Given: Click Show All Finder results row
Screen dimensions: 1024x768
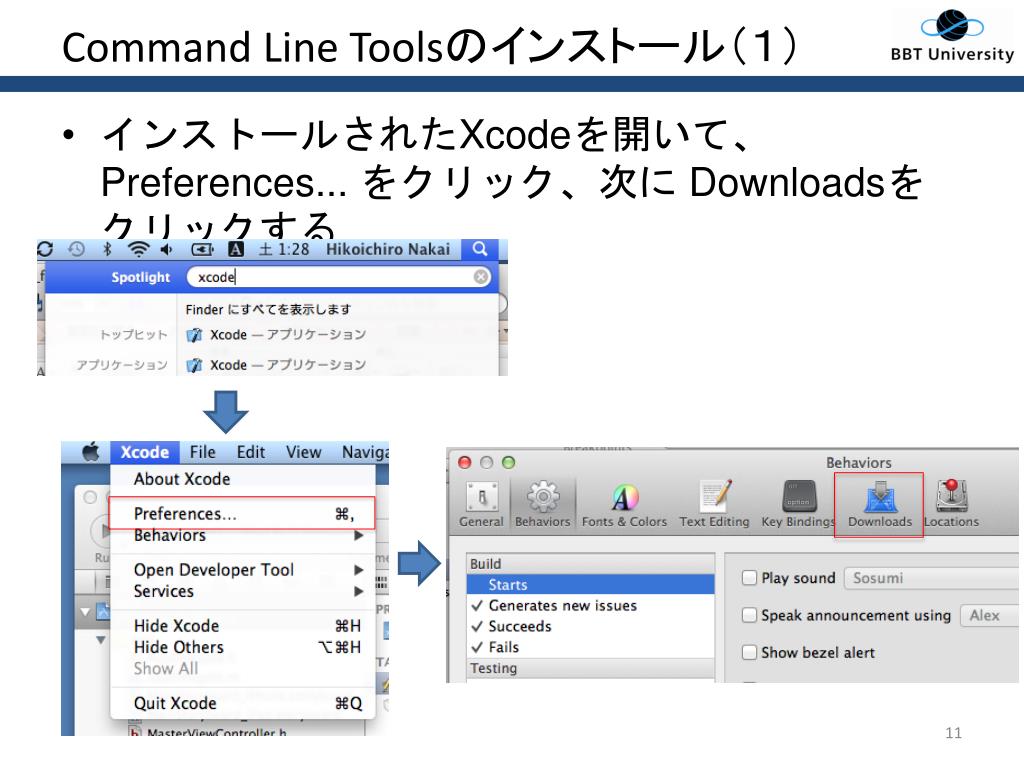Looking at the screenshot, I should tap(268, 310).
